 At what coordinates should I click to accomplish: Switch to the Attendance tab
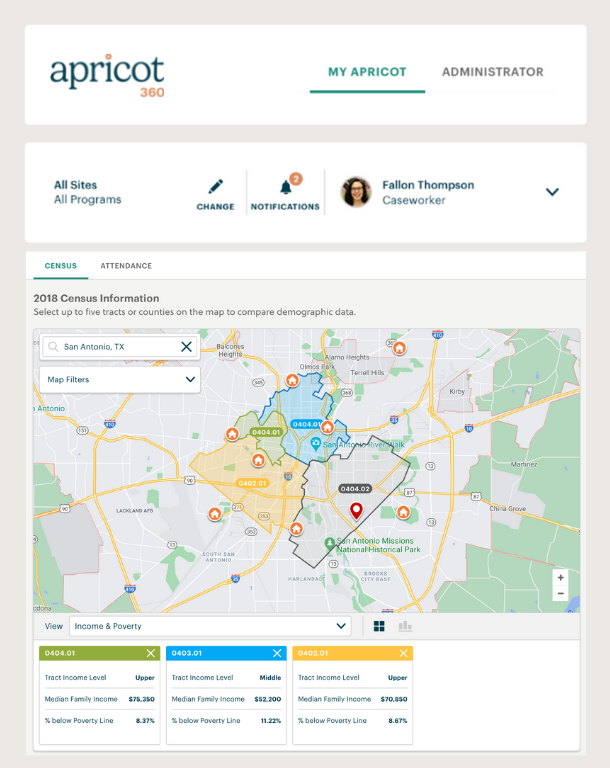click(x=126, y=266)
